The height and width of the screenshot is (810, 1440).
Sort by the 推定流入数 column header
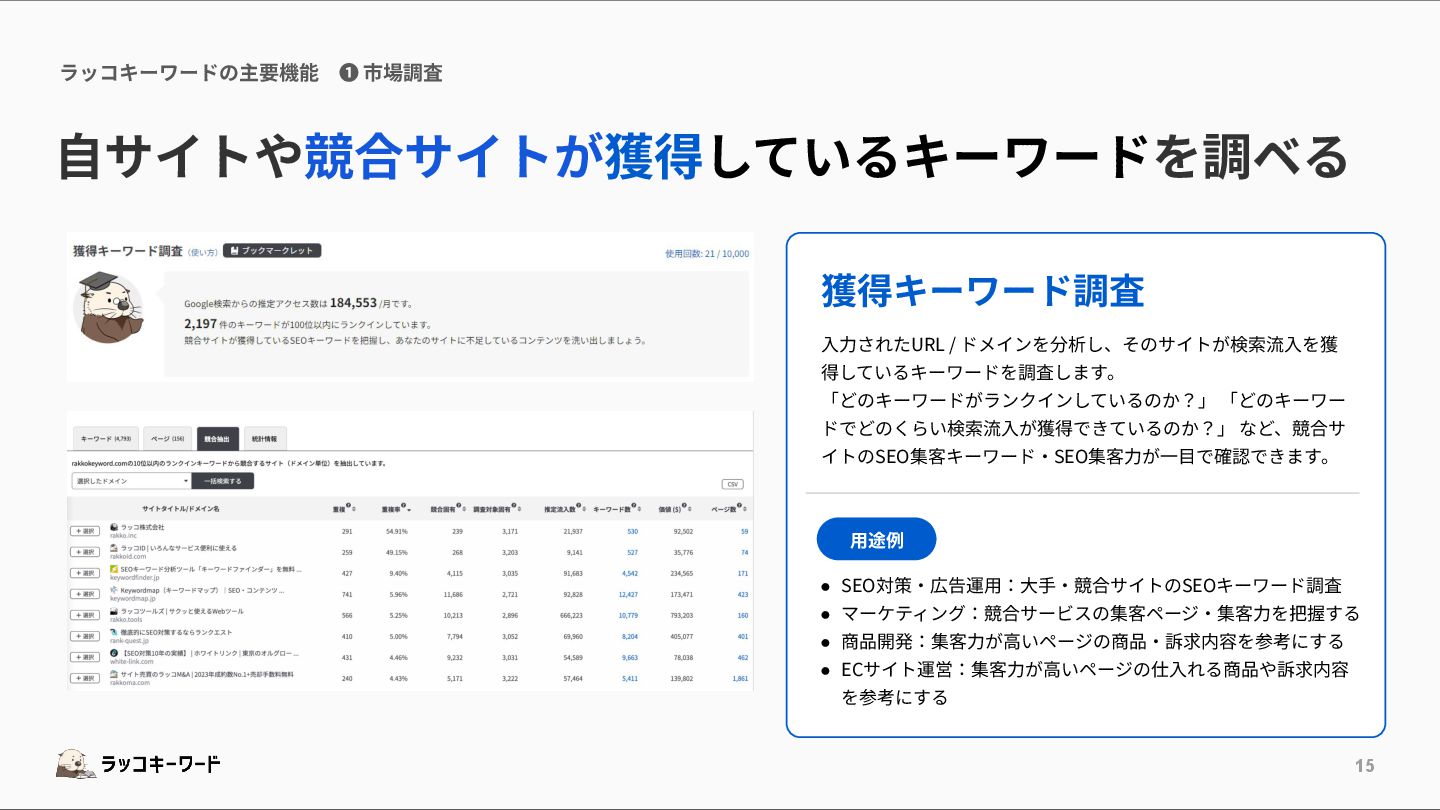tap(558, 509)
